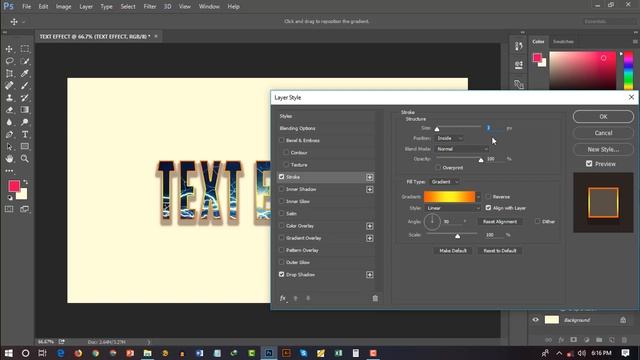Open the Window menu
The height and width of the screenshot is (360, 640).
[209, 7]
